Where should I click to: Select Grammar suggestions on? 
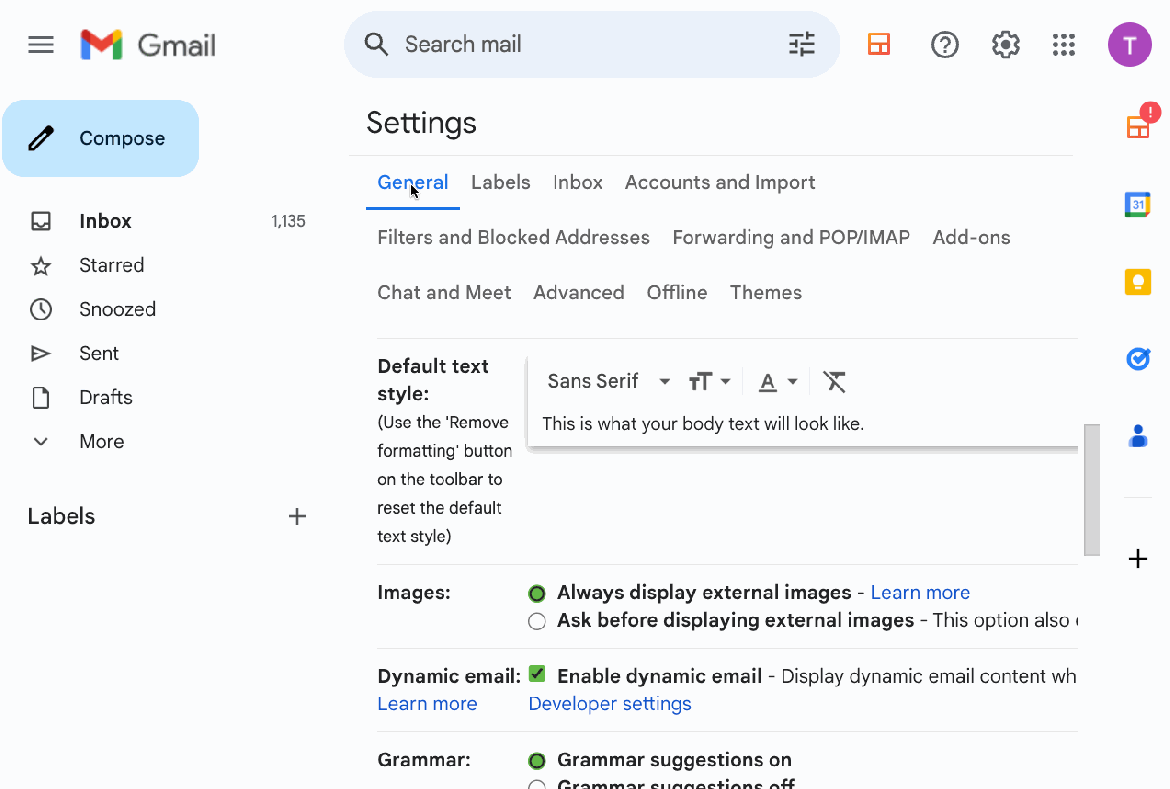coord(536,761)
